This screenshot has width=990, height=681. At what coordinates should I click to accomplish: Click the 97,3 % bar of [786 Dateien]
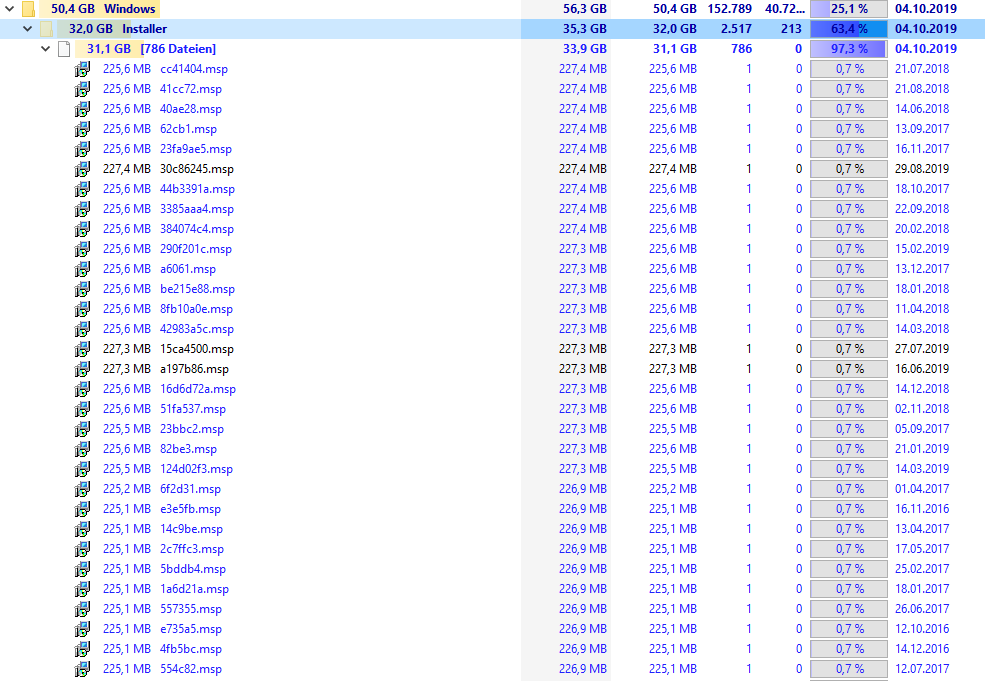pos(849,49)
